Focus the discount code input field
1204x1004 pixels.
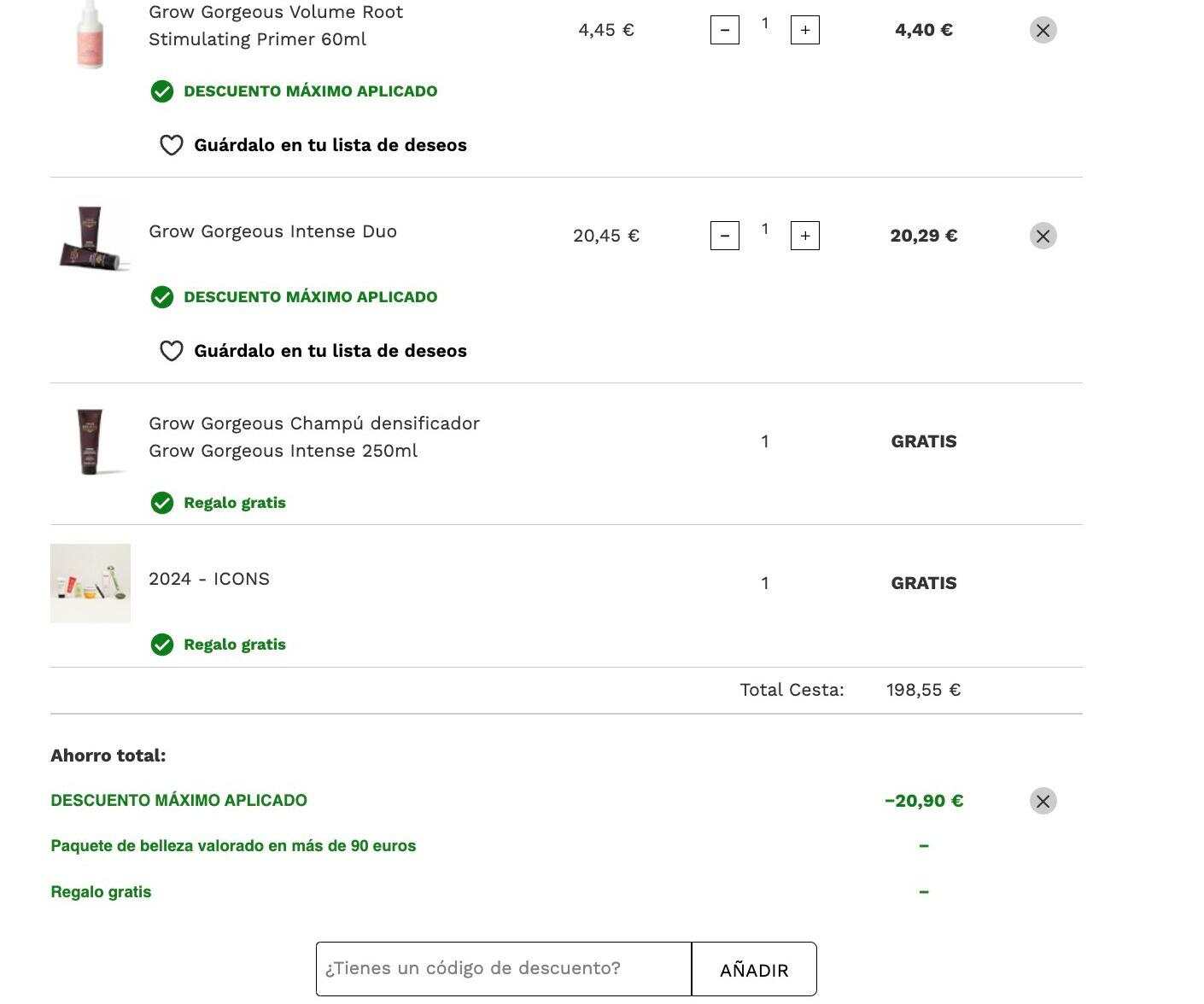(x=504, y=969)
